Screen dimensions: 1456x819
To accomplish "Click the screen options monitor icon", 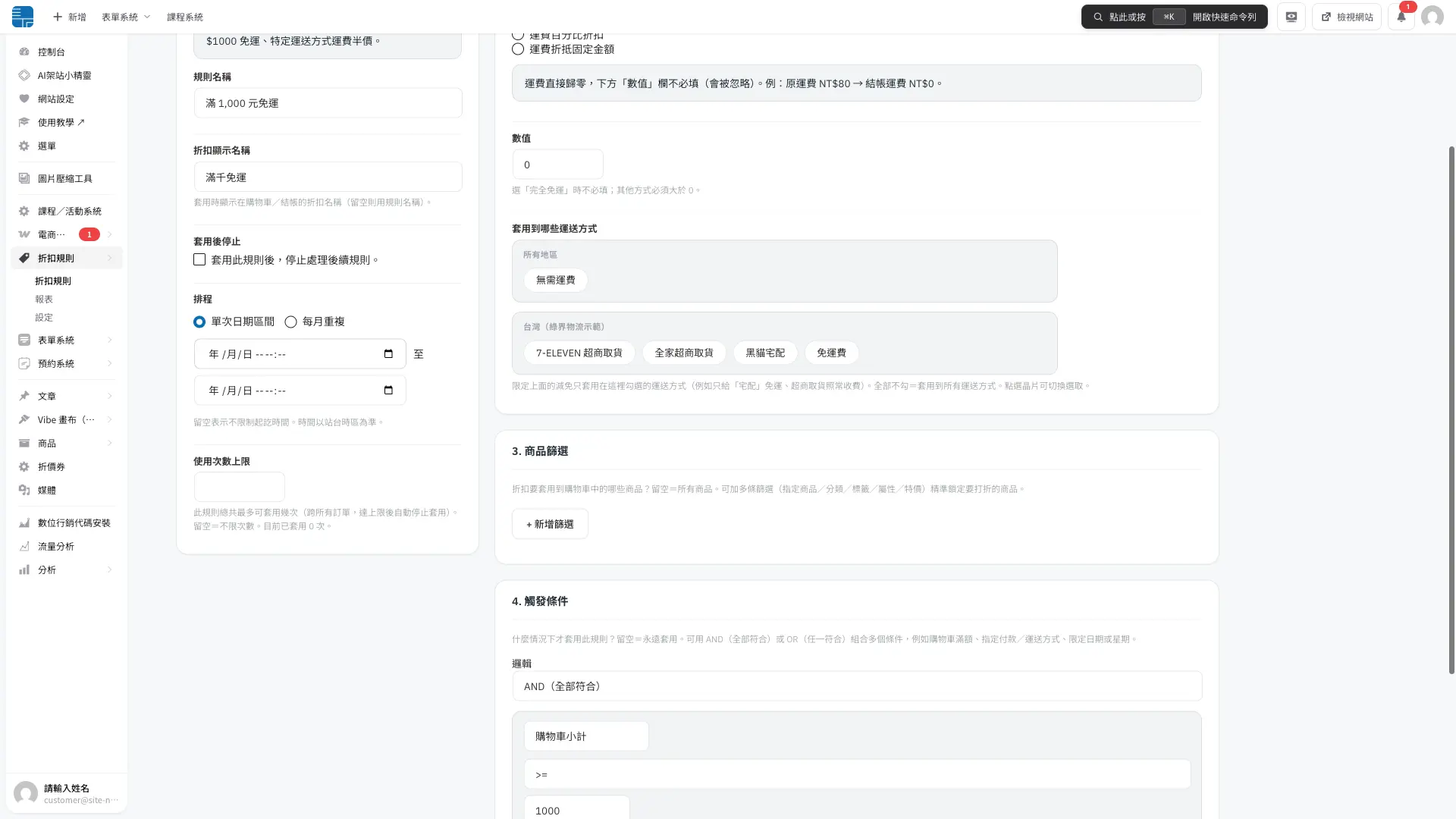I will pos(1291,17).
